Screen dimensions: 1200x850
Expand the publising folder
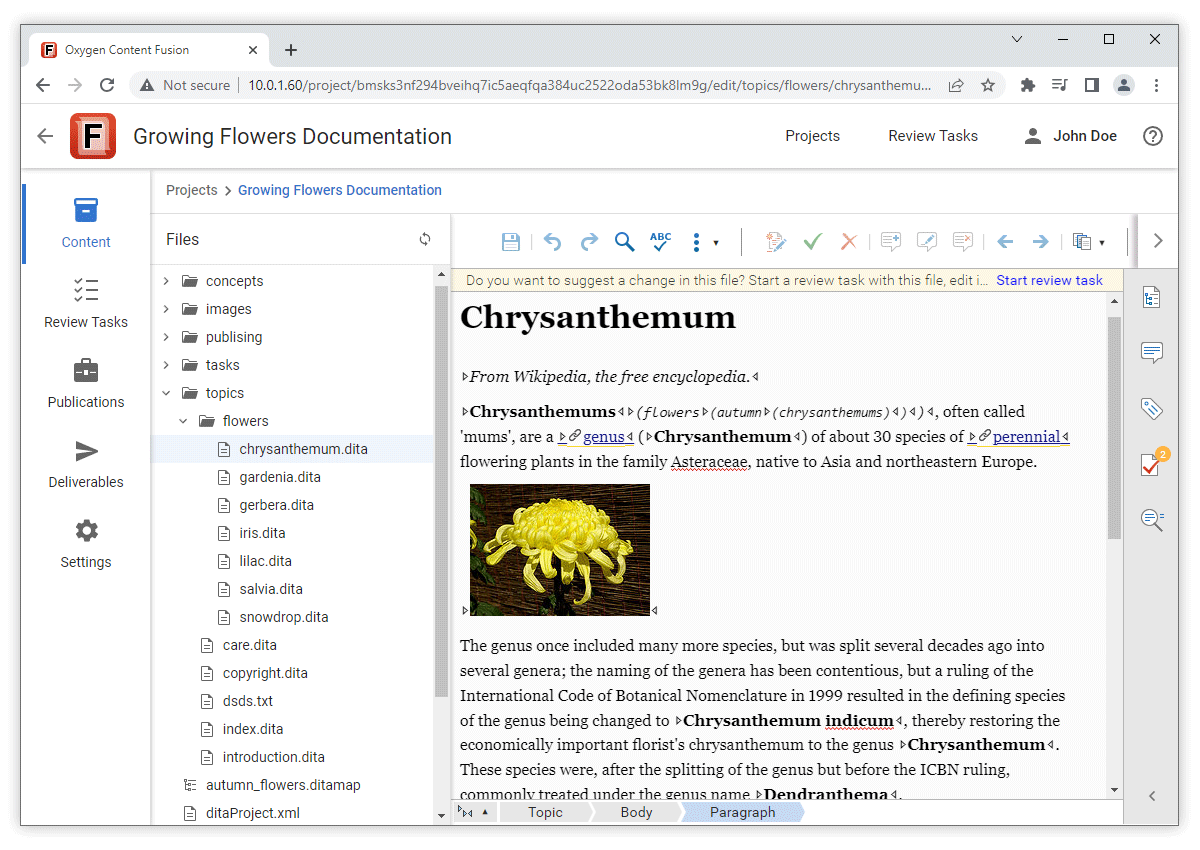tap(166, 337)
